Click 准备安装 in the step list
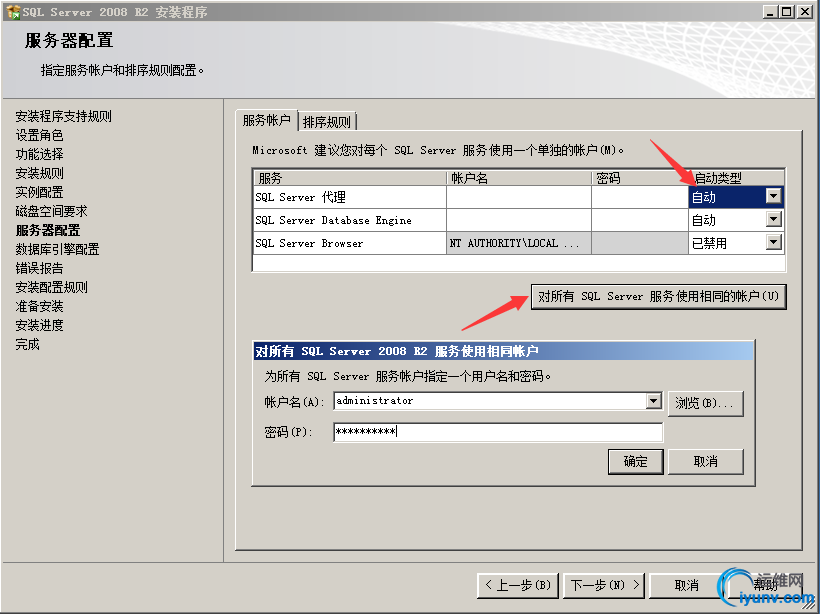The width and height of the screenshot is (820, 614). [x=39, y=306]
